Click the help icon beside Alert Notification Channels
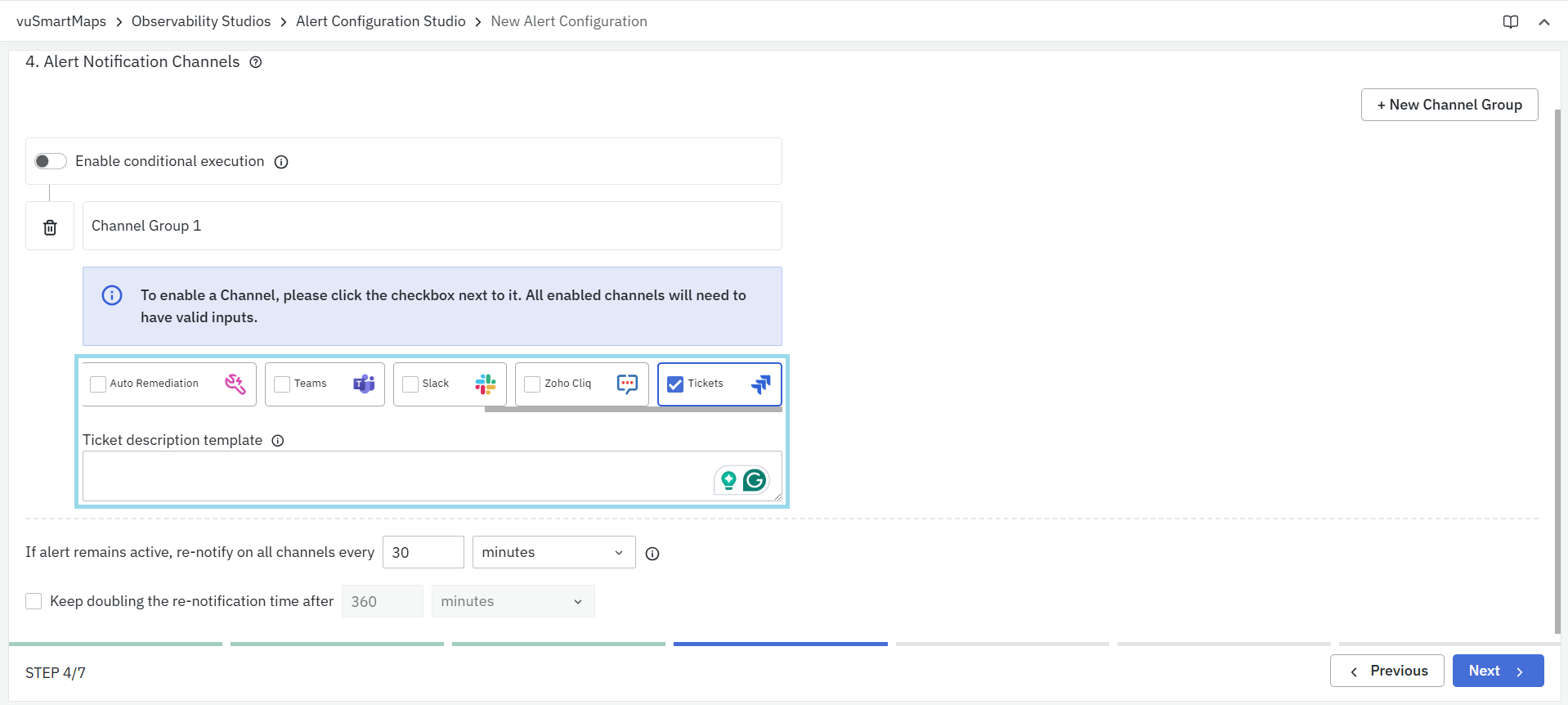Screen dimensions: 1568x705 [x=256, y=62]
